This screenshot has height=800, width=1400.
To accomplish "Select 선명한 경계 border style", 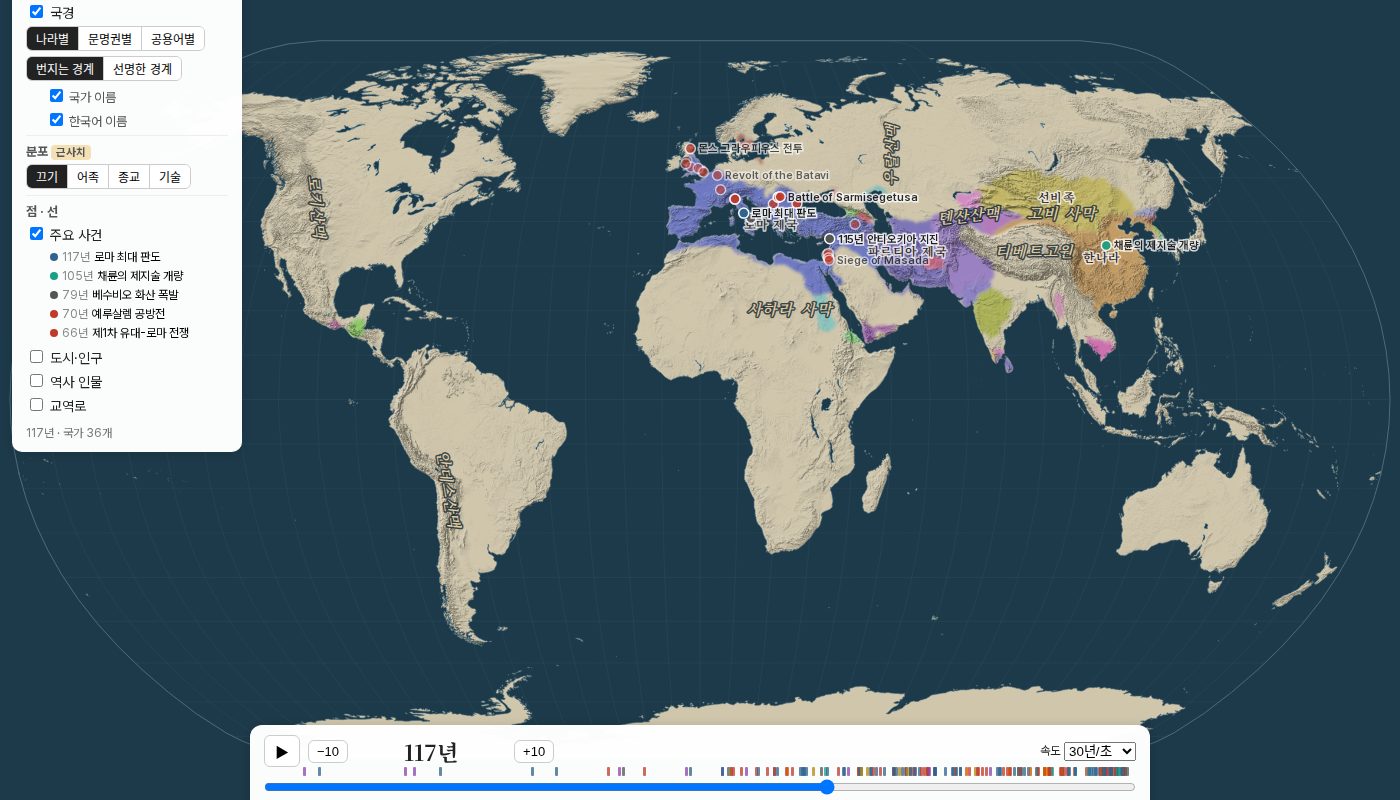I will 142,69.
